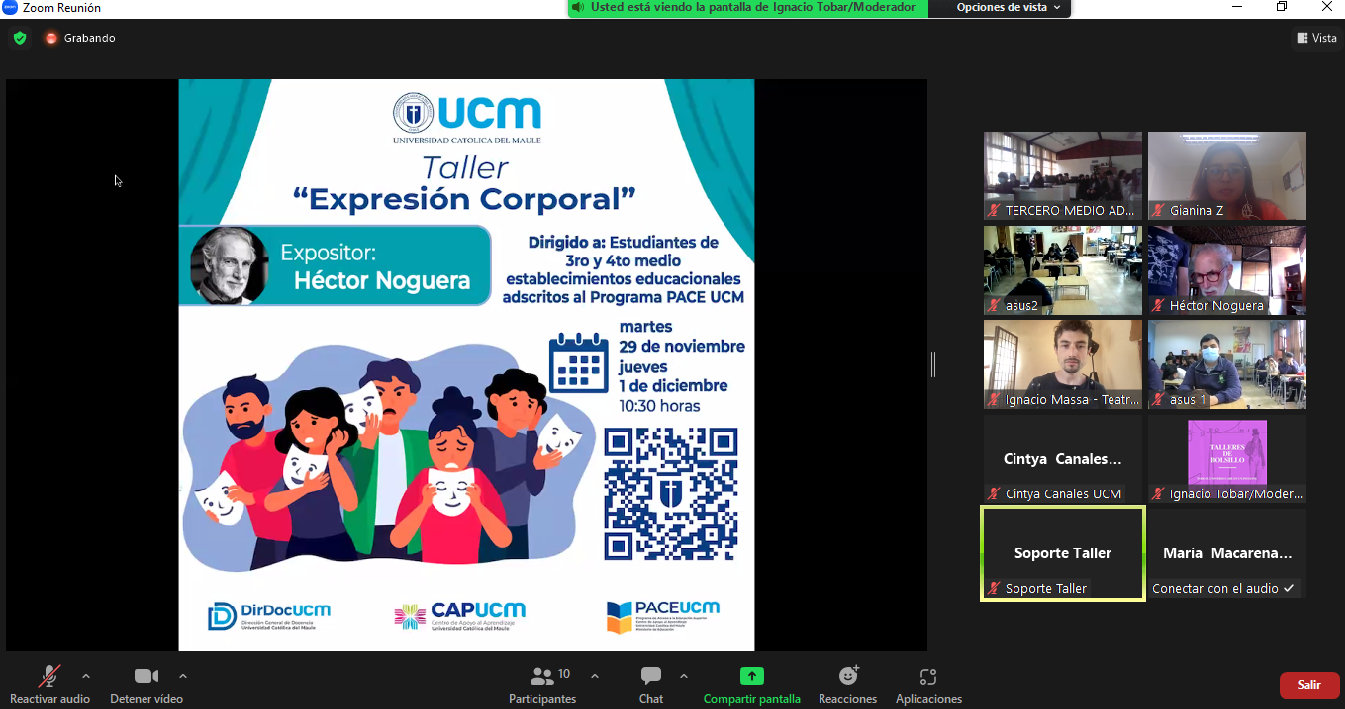Image resolution: width=1345 pixels, height=709 pixels.
Task: Toggle Detener vídeo camera
Action: 146,677
